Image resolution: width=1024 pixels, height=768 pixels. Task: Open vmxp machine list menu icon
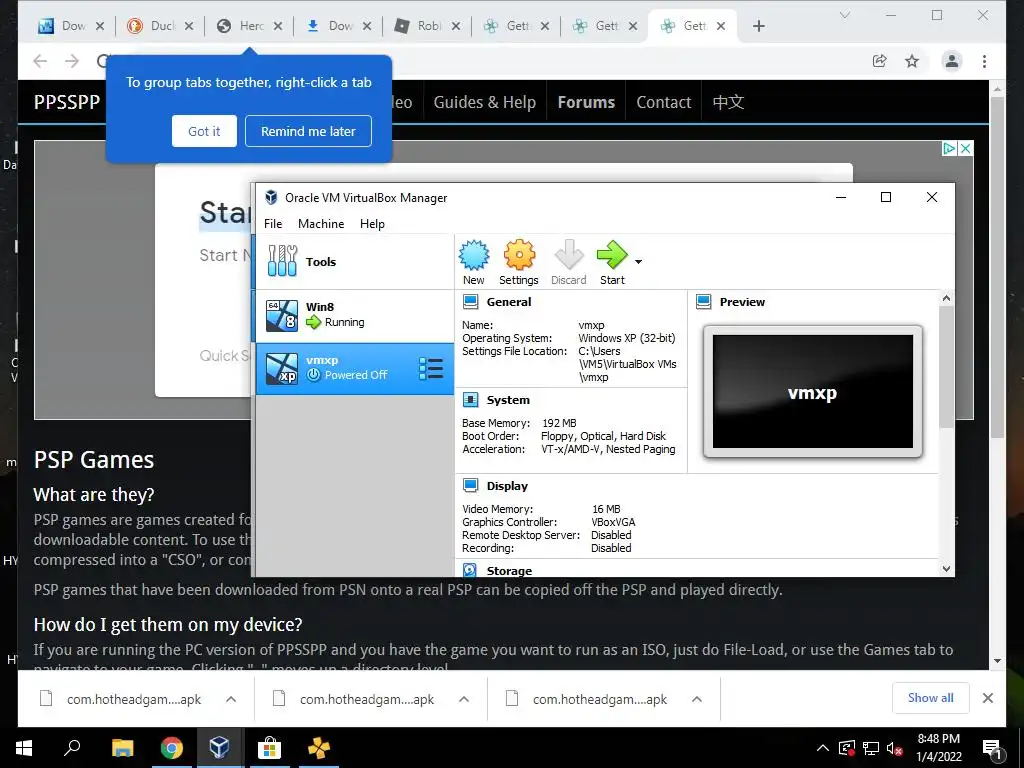coord(431,368)
